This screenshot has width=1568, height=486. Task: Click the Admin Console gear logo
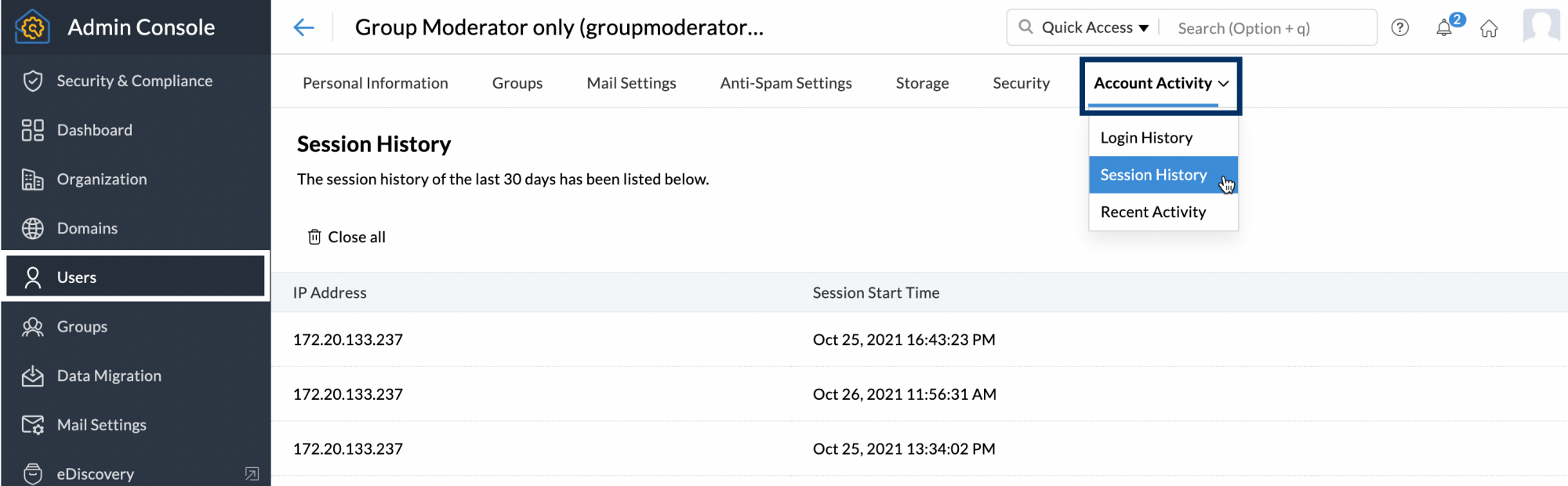pyautogui.click(x=32, y=27)
